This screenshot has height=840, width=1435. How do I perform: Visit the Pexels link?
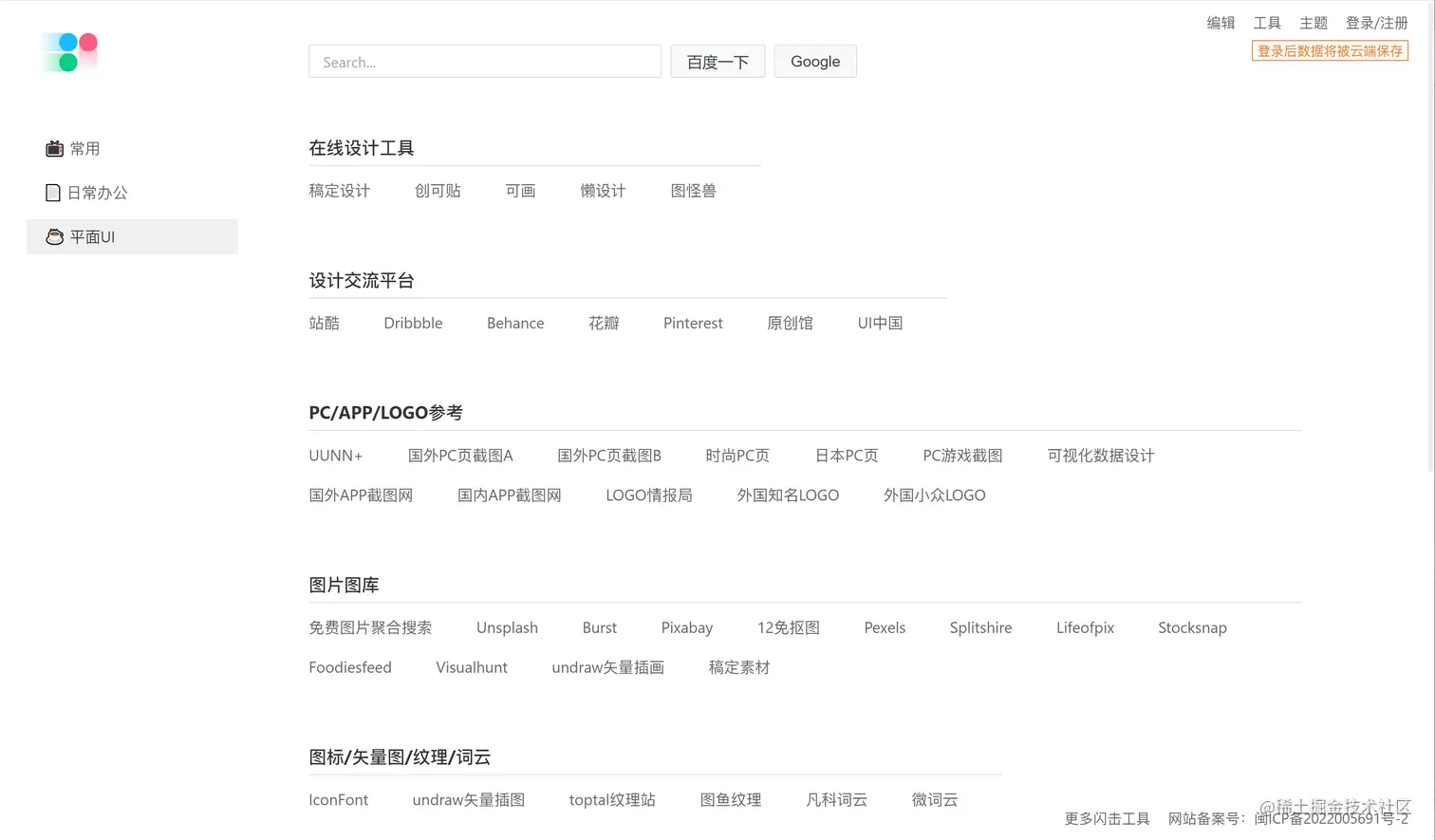(x=885, y=628)
